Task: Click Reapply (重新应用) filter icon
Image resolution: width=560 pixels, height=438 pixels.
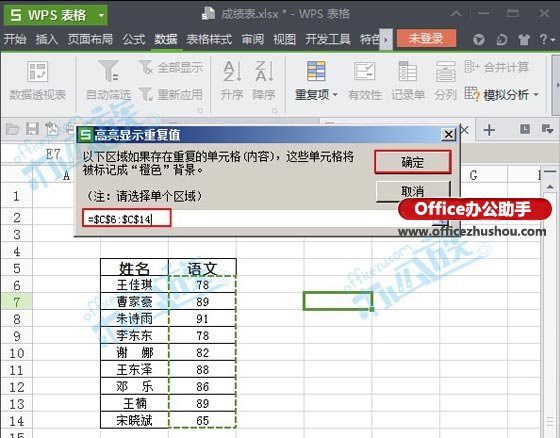Action: tap(146, 94)
